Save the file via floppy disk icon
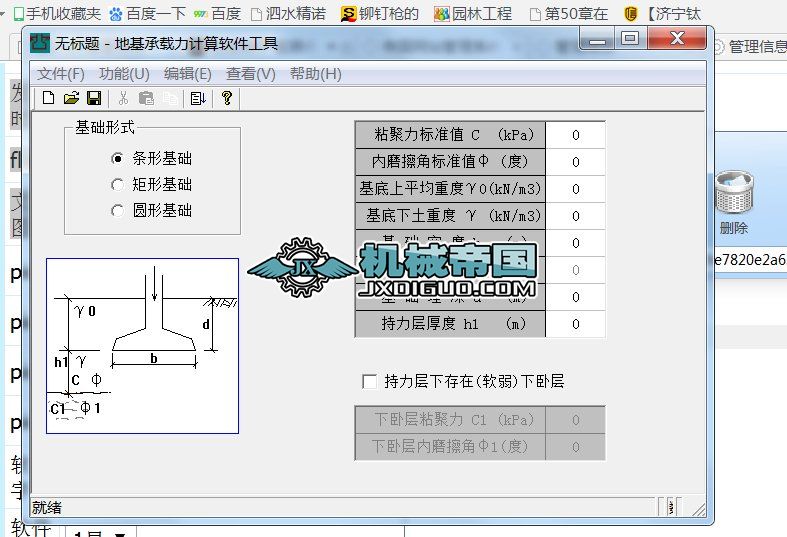Image resolution: width=787 pixels, height=537 pixels. (x=94, y=98)
